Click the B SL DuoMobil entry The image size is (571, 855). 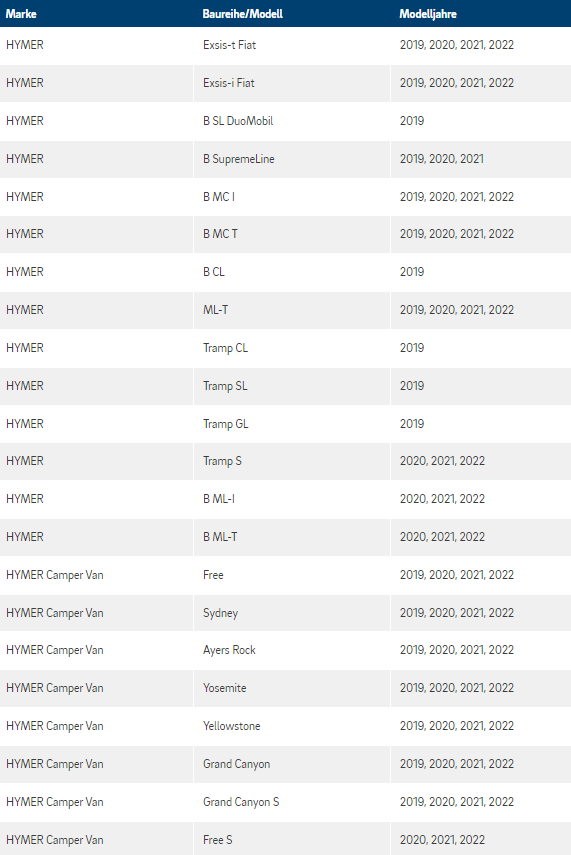238,121
